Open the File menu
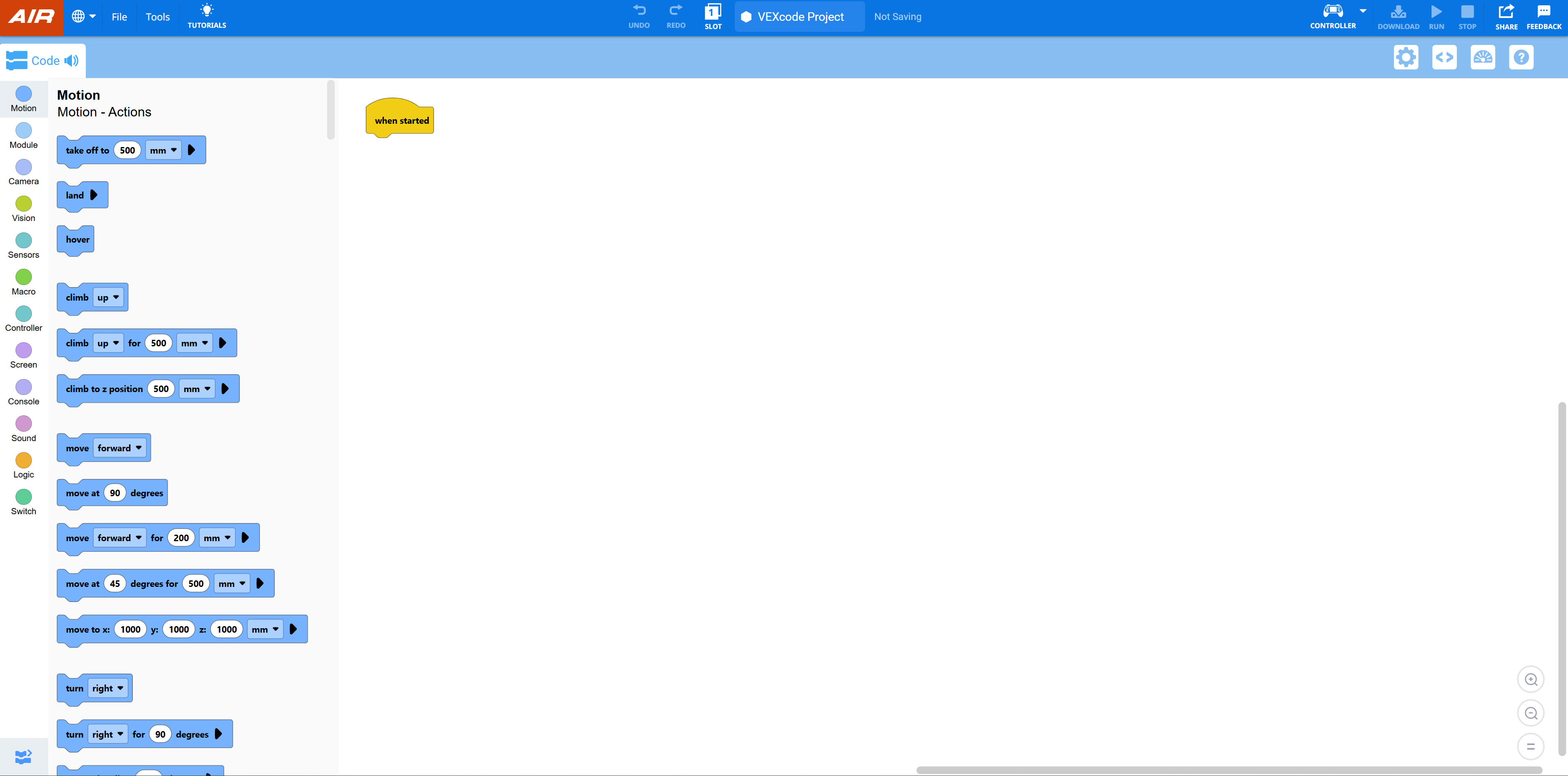 coord(119,16)
